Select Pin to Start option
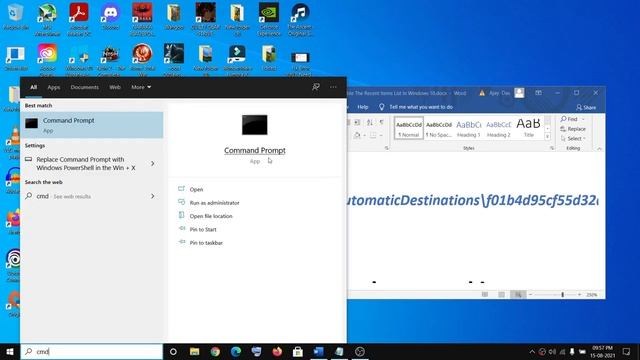Viewport: 640px width, 360px height. (203, 229)
